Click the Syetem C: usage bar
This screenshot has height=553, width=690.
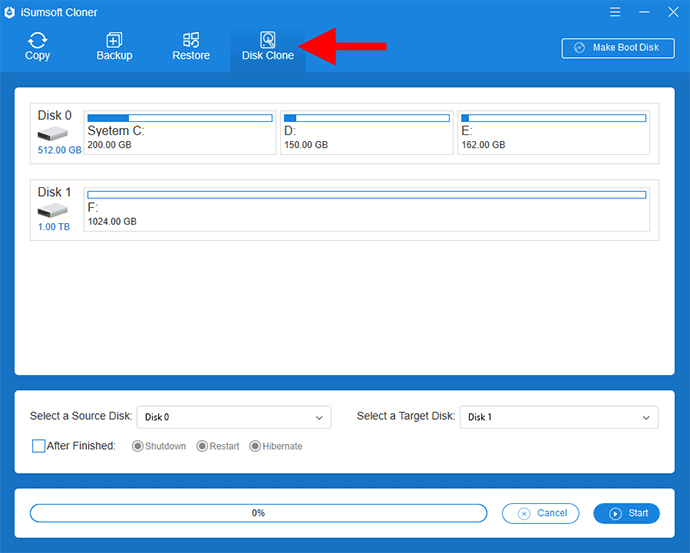coord(180,118)
